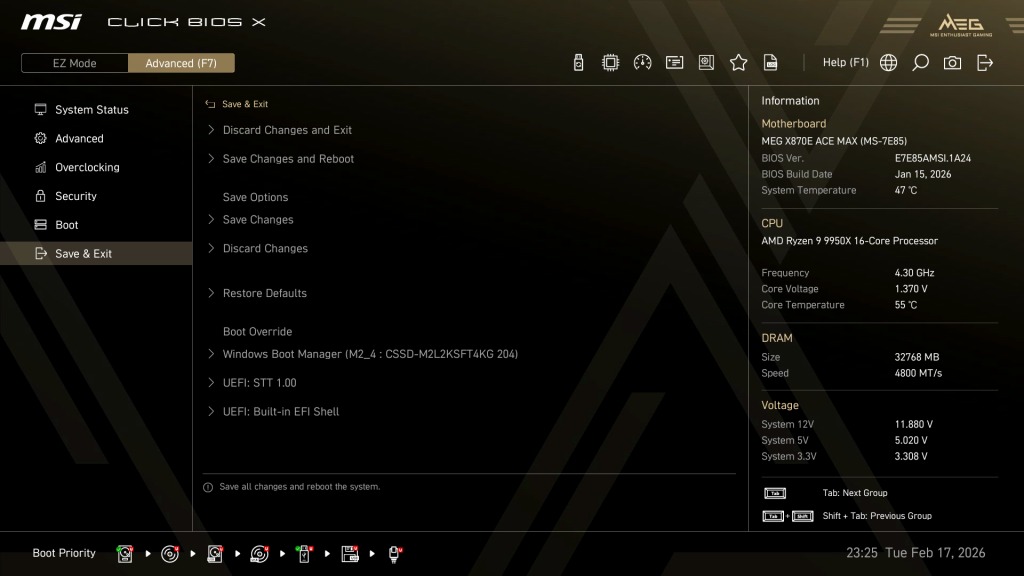Screen dimensions: 1024x576
Task: Click the AMD Ryzen 9 9950X processor name
Action: (x=850, y=241)
